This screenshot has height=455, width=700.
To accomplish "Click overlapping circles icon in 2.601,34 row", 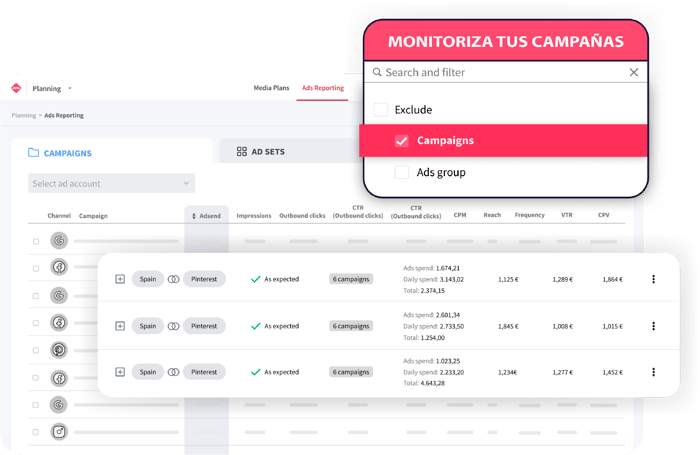I will tap(173, 326).
